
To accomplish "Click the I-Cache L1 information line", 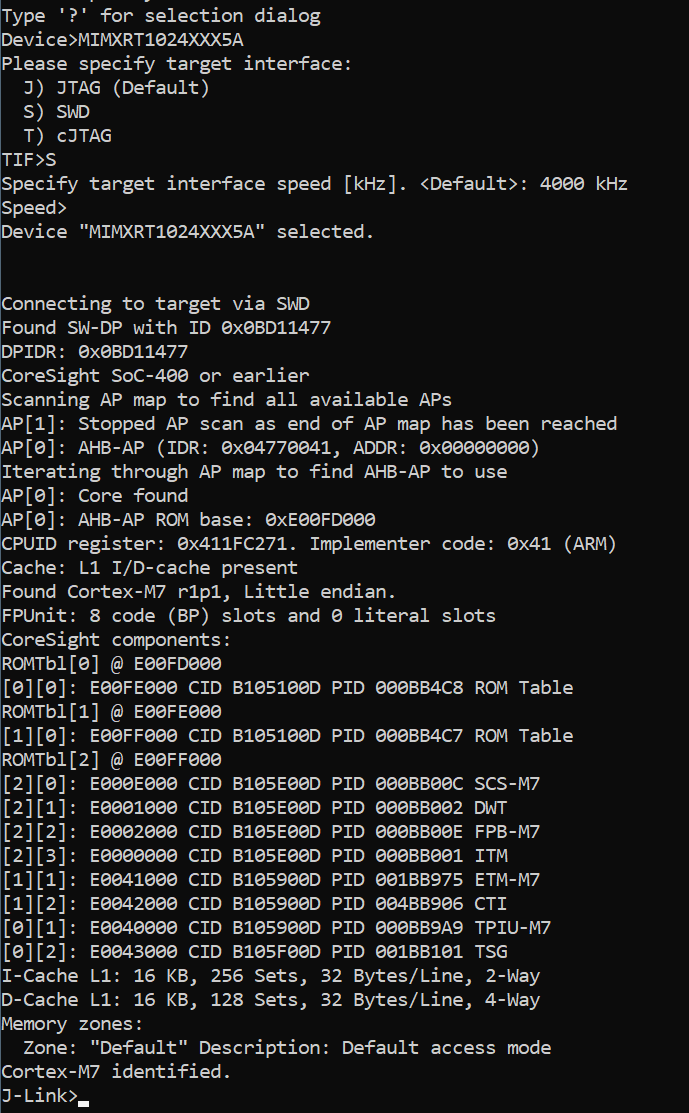I will click(x=270, y=976).
